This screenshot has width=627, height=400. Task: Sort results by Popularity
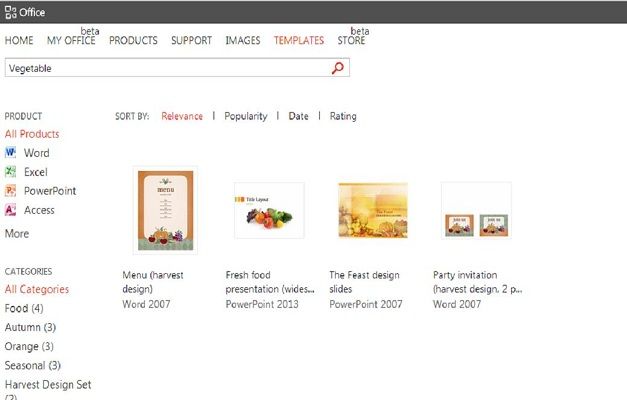[x=246, y=116]
